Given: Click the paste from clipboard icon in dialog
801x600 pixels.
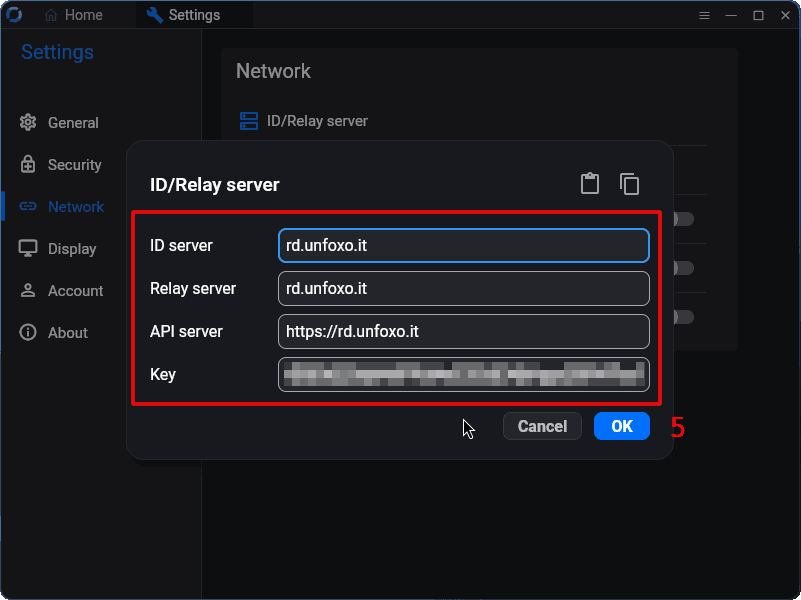Looking at the screenshot, I should (x=590, y=184).
